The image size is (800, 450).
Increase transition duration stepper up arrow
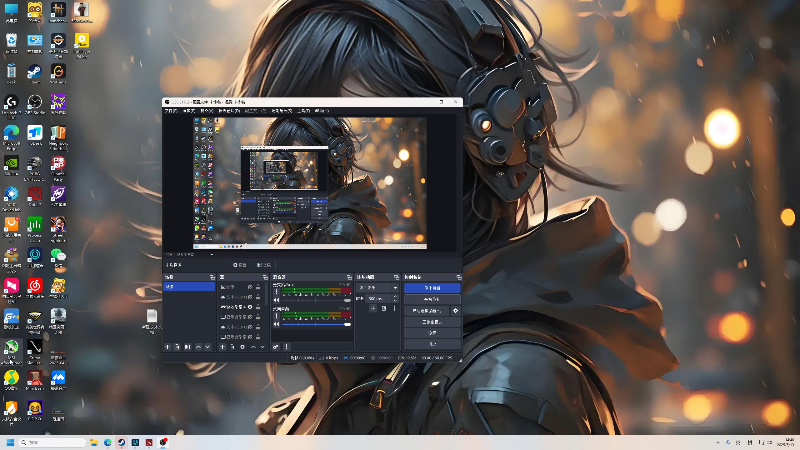pyautogui.click(x=395, y=296)
